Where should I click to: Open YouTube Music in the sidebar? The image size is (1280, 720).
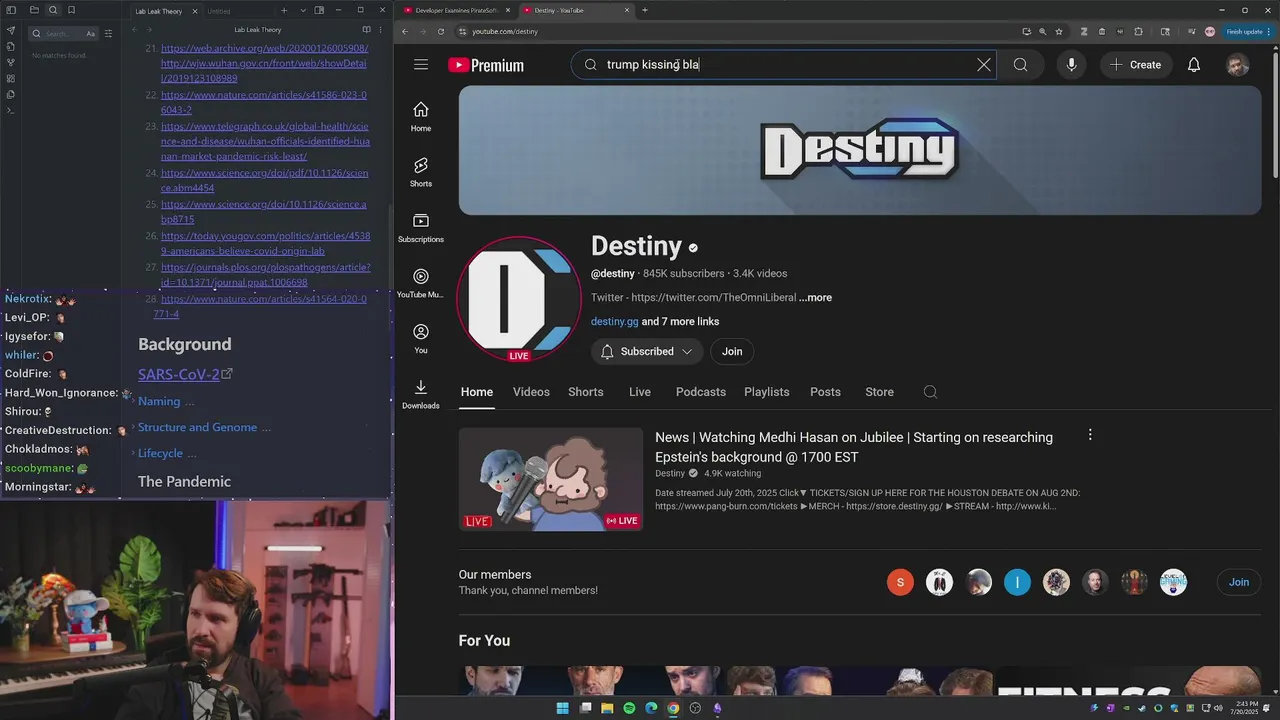tap(421, 283)
